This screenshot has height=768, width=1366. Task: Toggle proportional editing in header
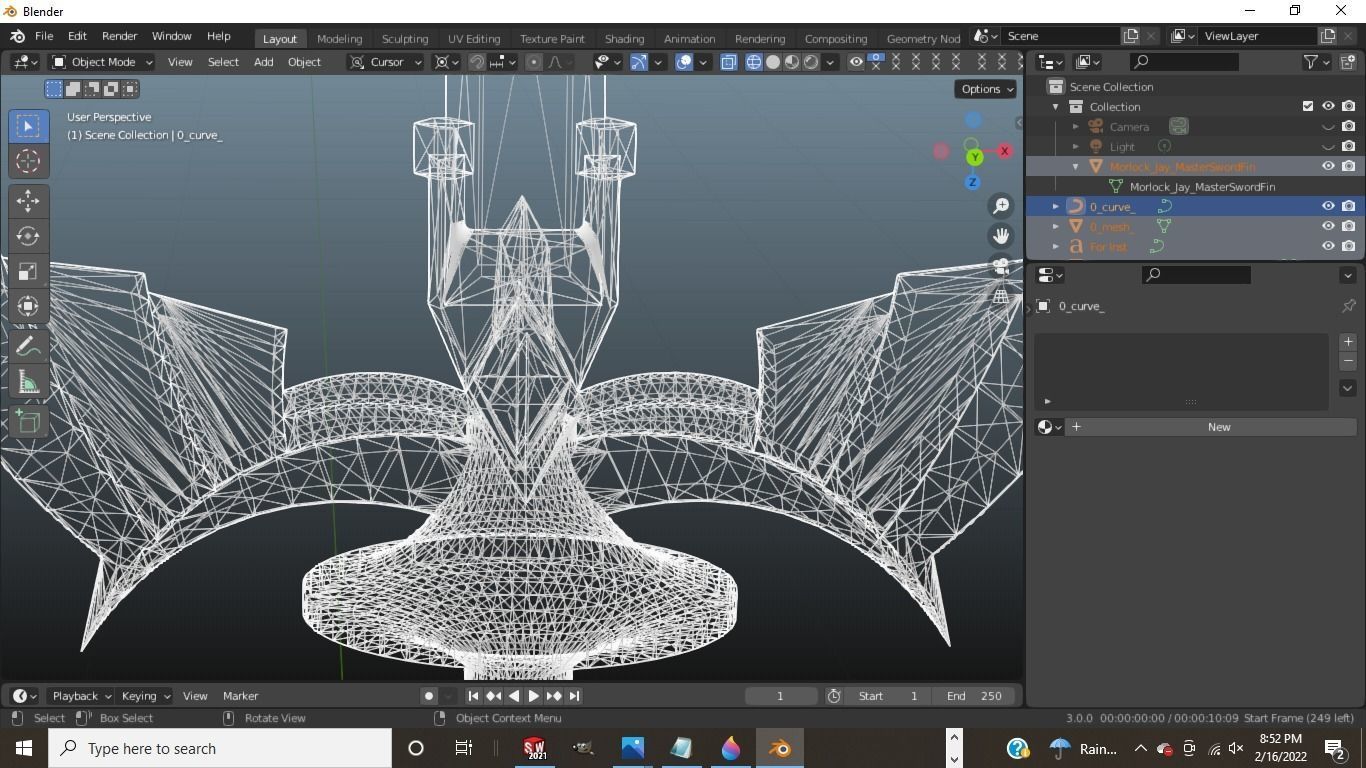point(534,62)
